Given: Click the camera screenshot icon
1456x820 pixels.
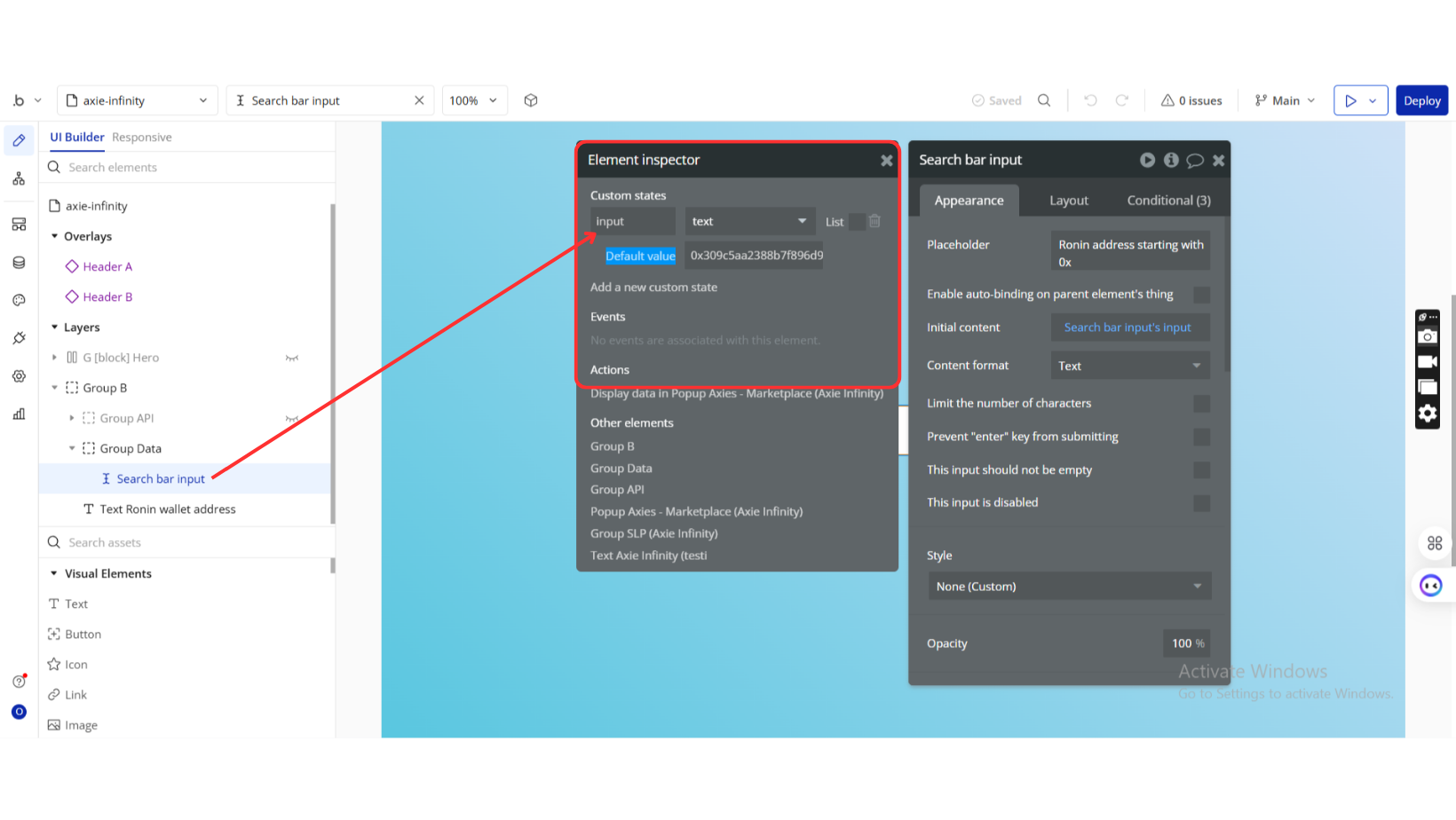Looking at the screenshot, I should click(1428, 336).
